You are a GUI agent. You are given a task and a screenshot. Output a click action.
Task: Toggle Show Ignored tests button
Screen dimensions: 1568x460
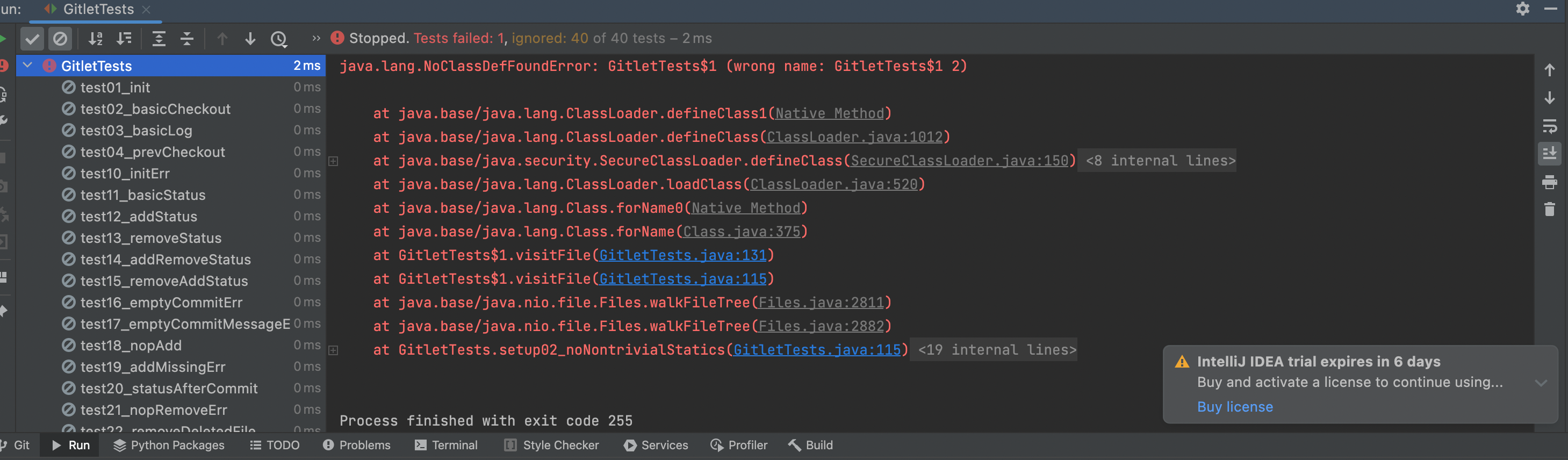click(60, 39)
